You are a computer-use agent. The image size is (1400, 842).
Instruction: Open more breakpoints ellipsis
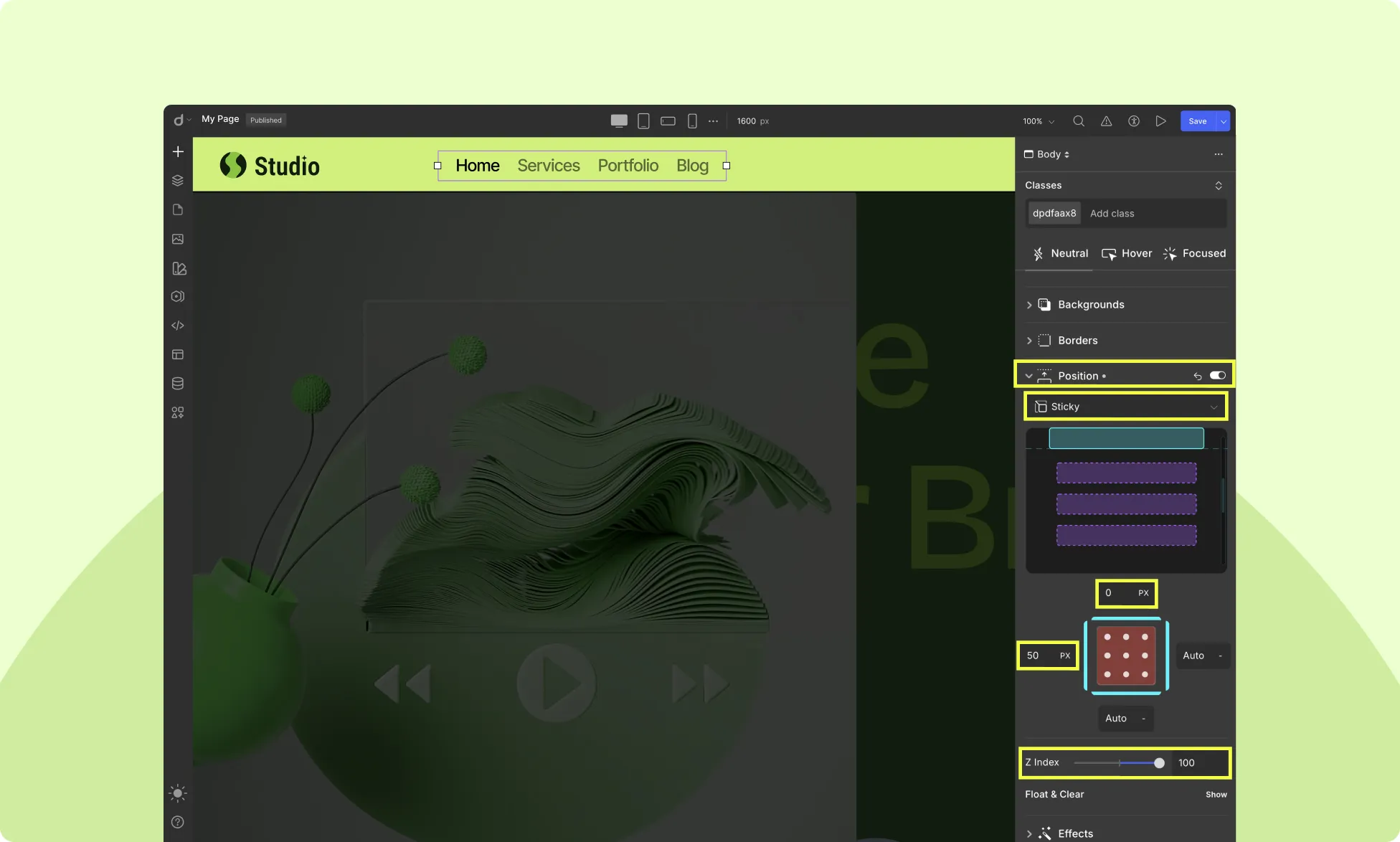pos(713,121)
